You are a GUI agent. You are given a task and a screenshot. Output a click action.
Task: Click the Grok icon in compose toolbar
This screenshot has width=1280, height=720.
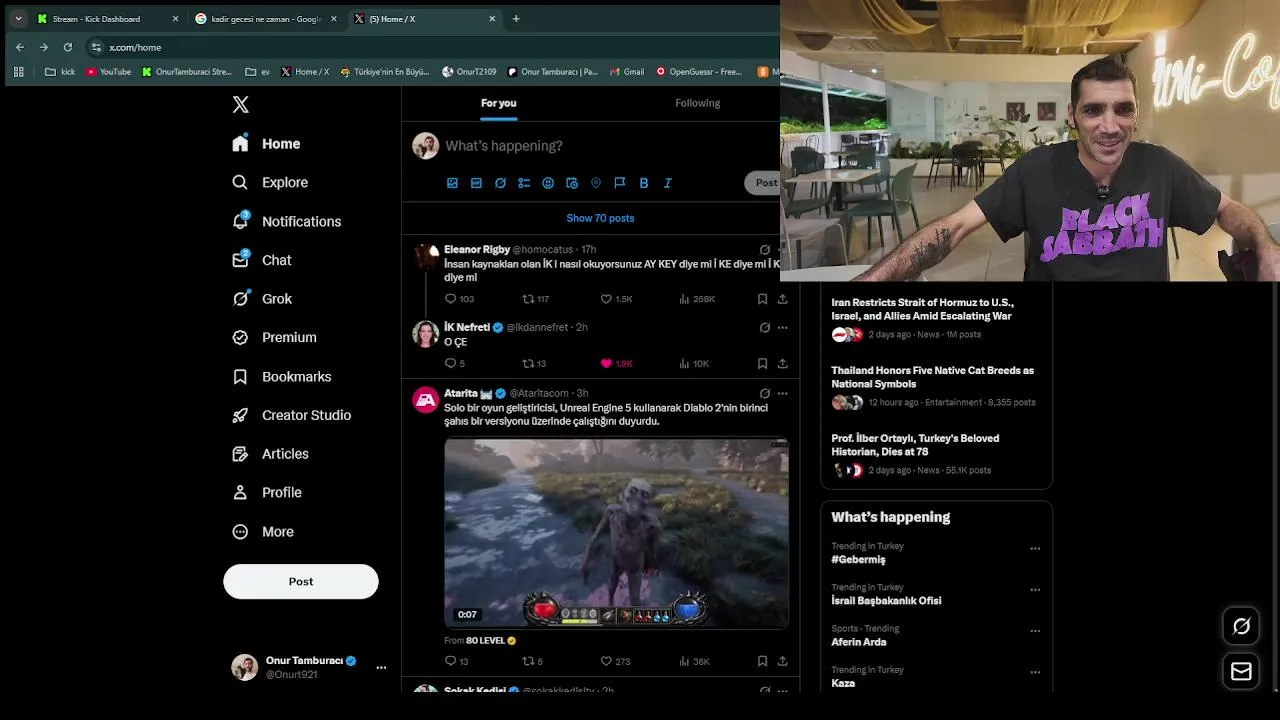point(500,183)
